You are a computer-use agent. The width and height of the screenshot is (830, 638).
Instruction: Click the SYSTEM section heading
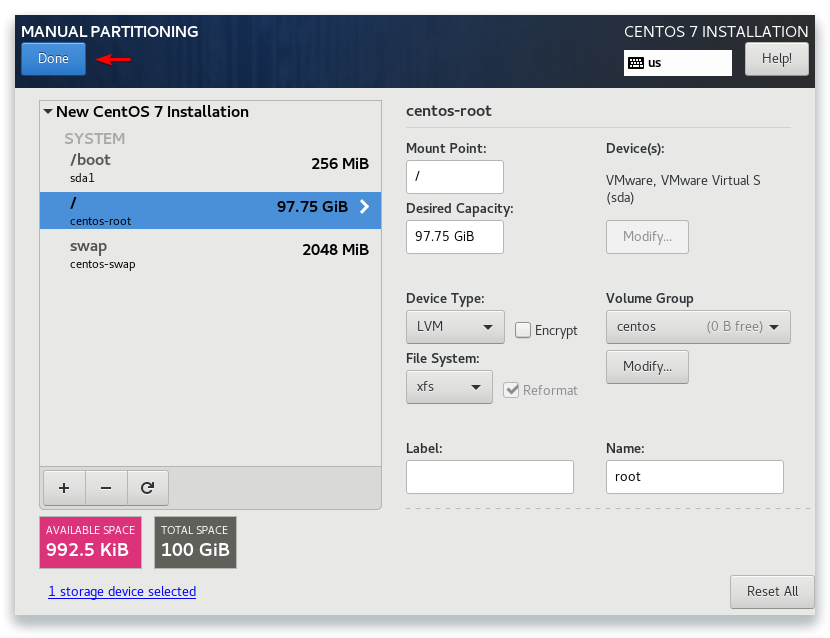pos(95,139)
